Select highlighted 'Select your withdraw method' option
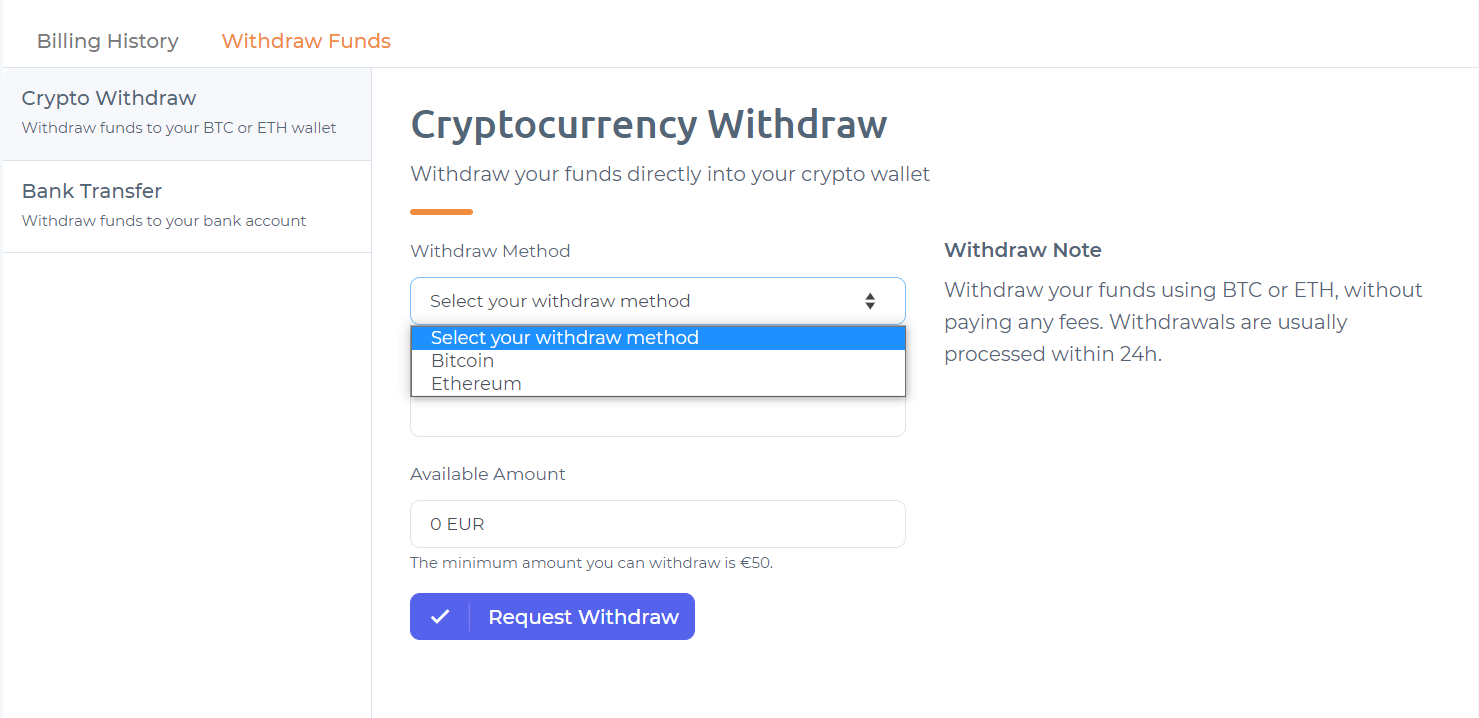The width and height of the screenshot is (1479, 718). click(x=565, y=338)
